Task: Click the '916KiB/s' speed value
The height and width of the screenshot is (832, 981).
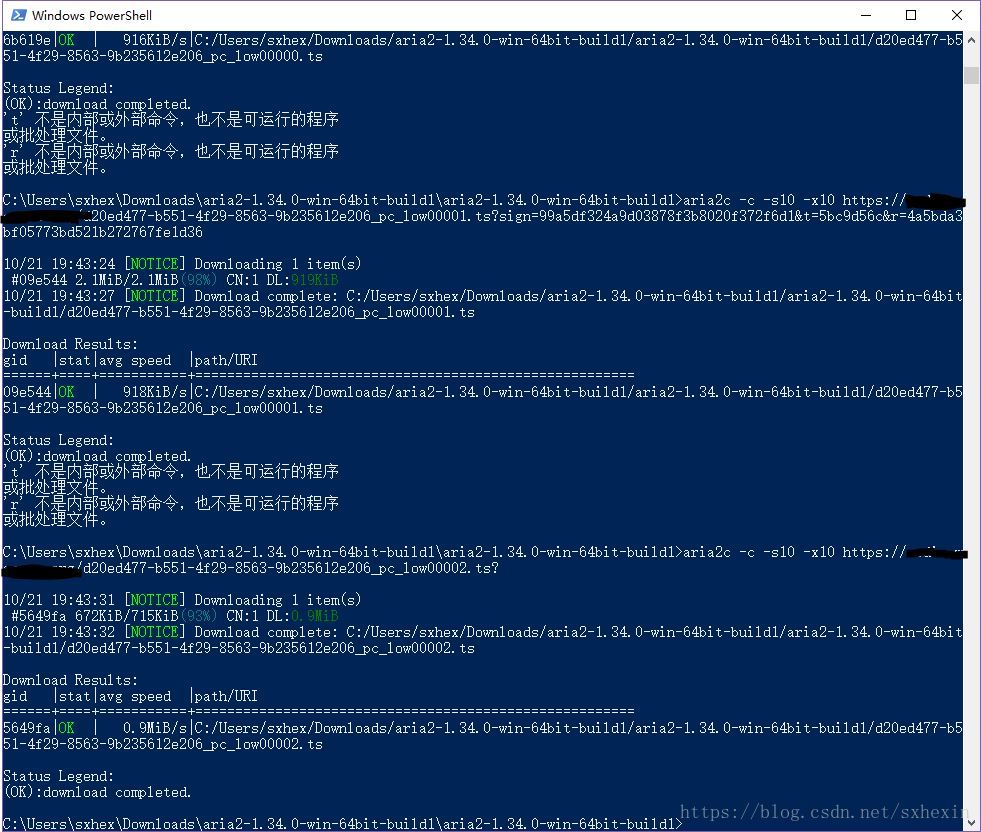Action: tap(155, 40)
